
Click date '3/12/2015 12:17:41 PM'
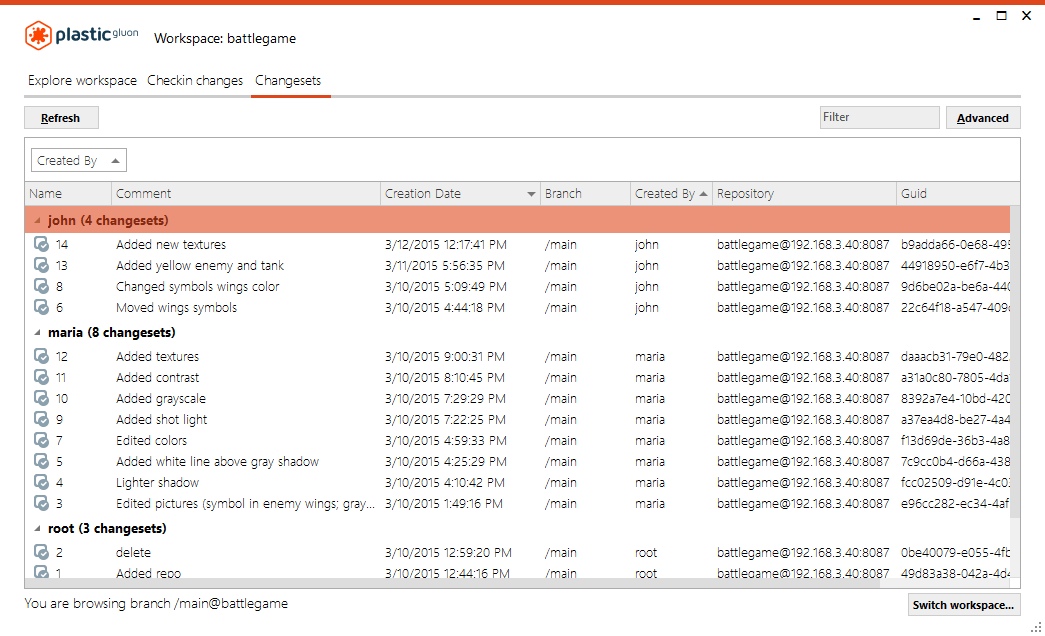pyautogui.click(x=445, y=245)
